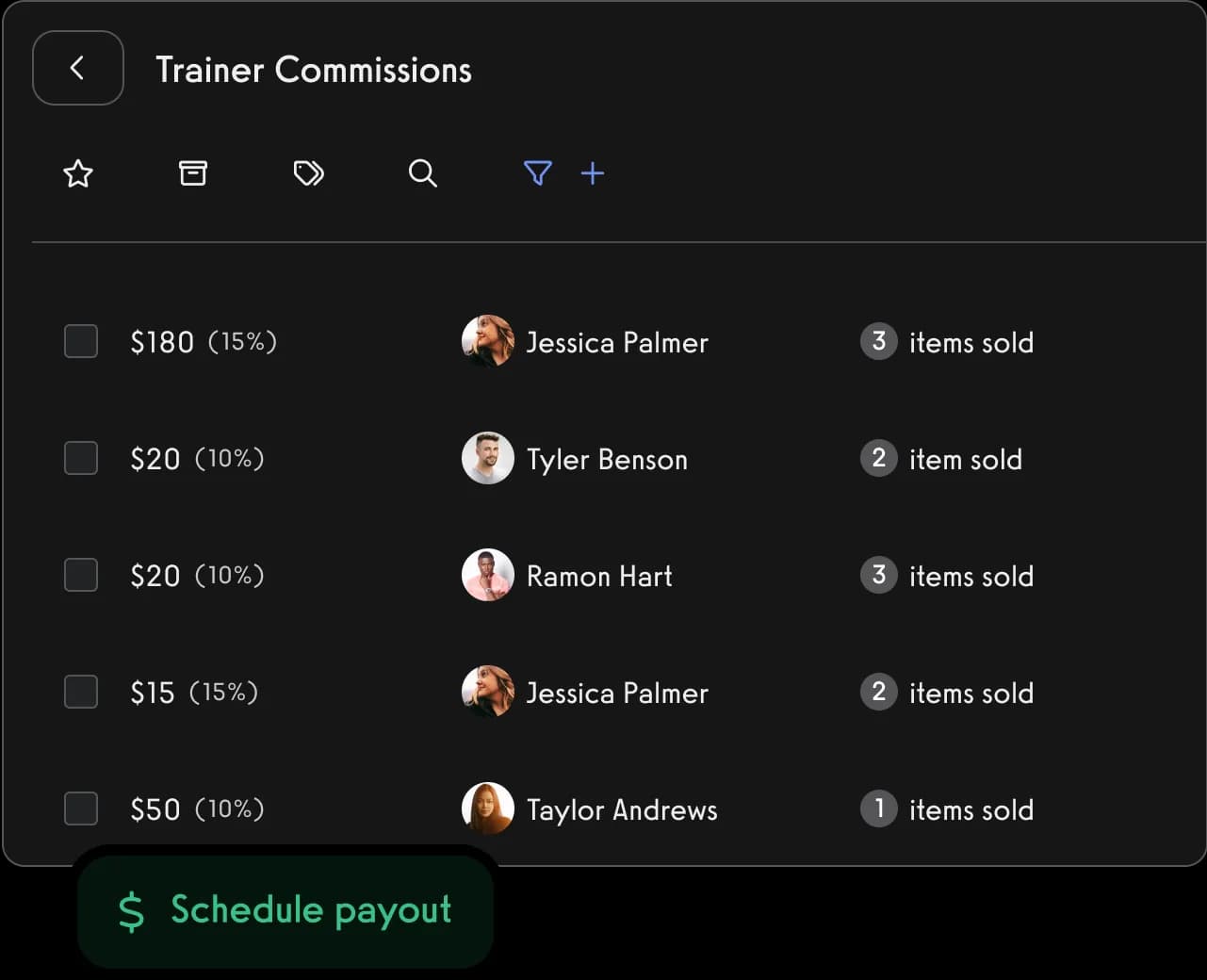The width and height of the screenshot is (1207, 980).
Task: Click the dollar sign icon on payout button
Action: coord(132,911)
